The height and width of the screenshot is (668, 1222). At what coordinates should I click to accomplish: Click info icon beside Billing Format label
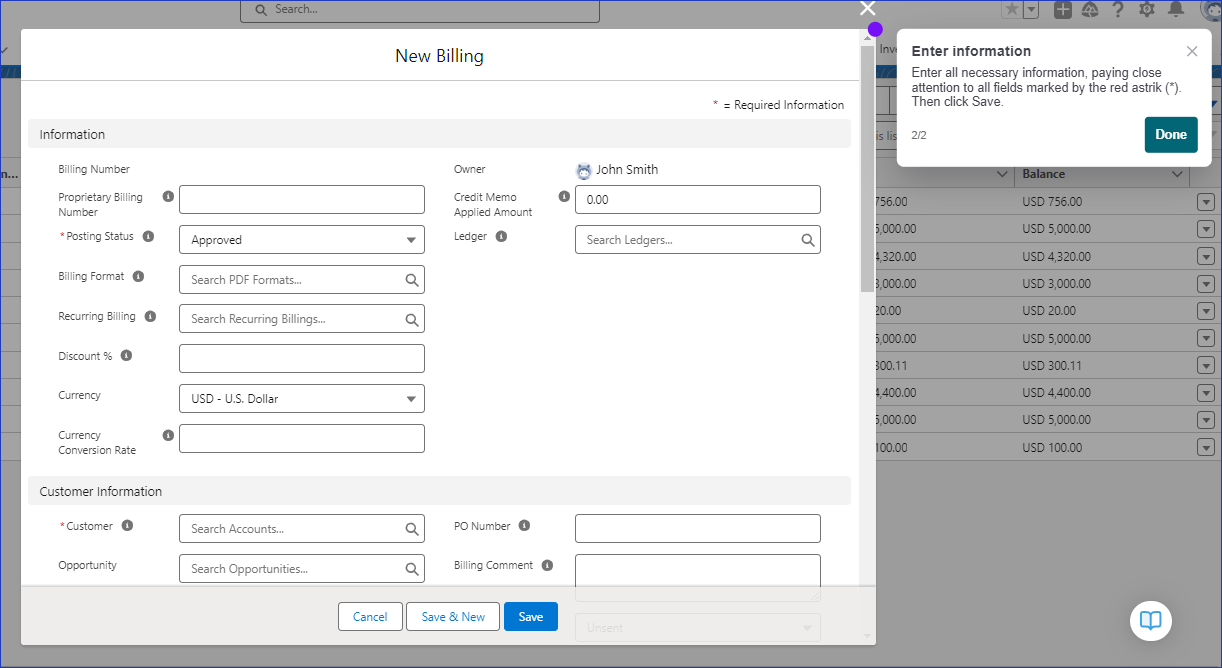point(138,277)
